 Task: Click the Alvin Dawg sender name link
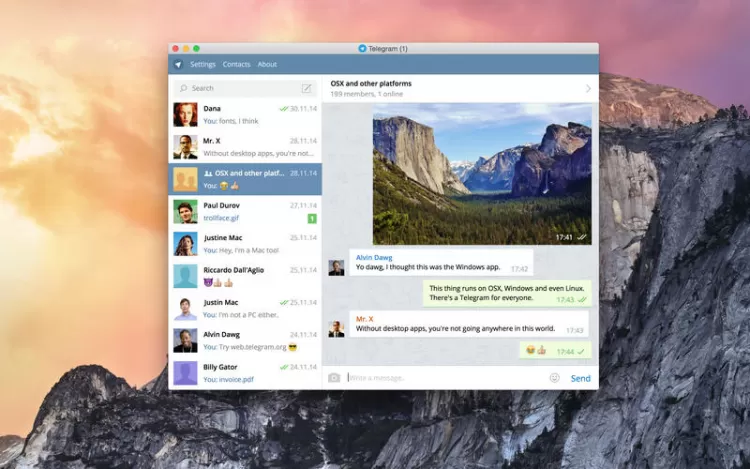374,257
